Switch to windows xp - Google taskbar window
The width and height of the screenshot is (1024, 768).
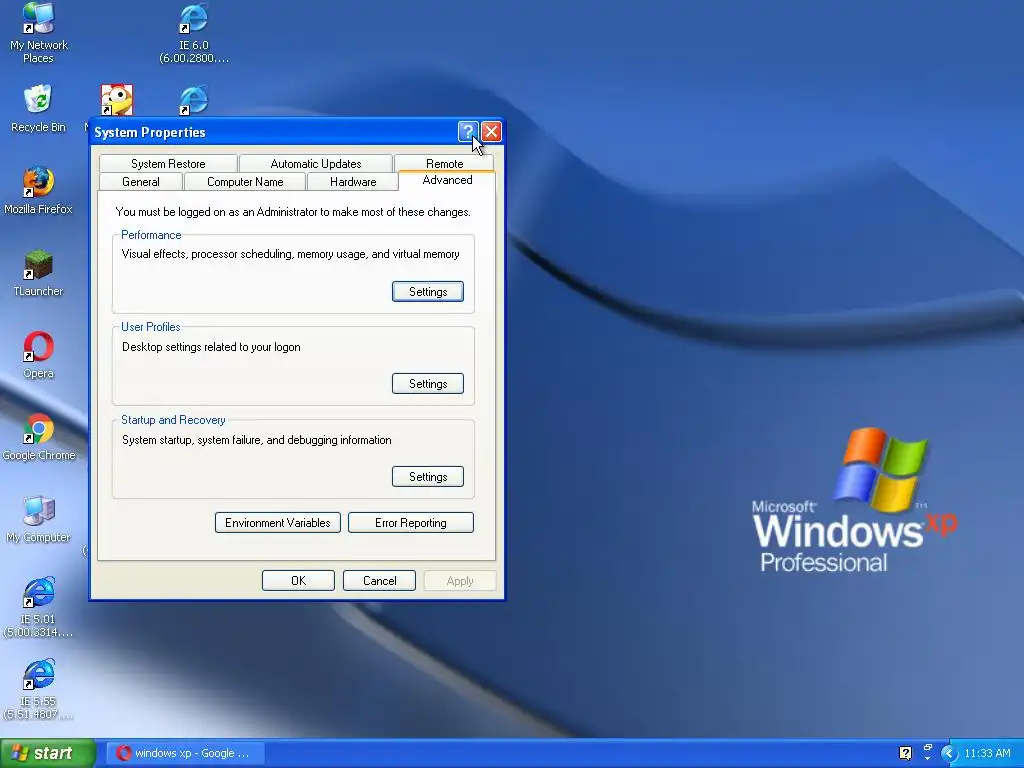pyautogui.click(x=186, y=753)
